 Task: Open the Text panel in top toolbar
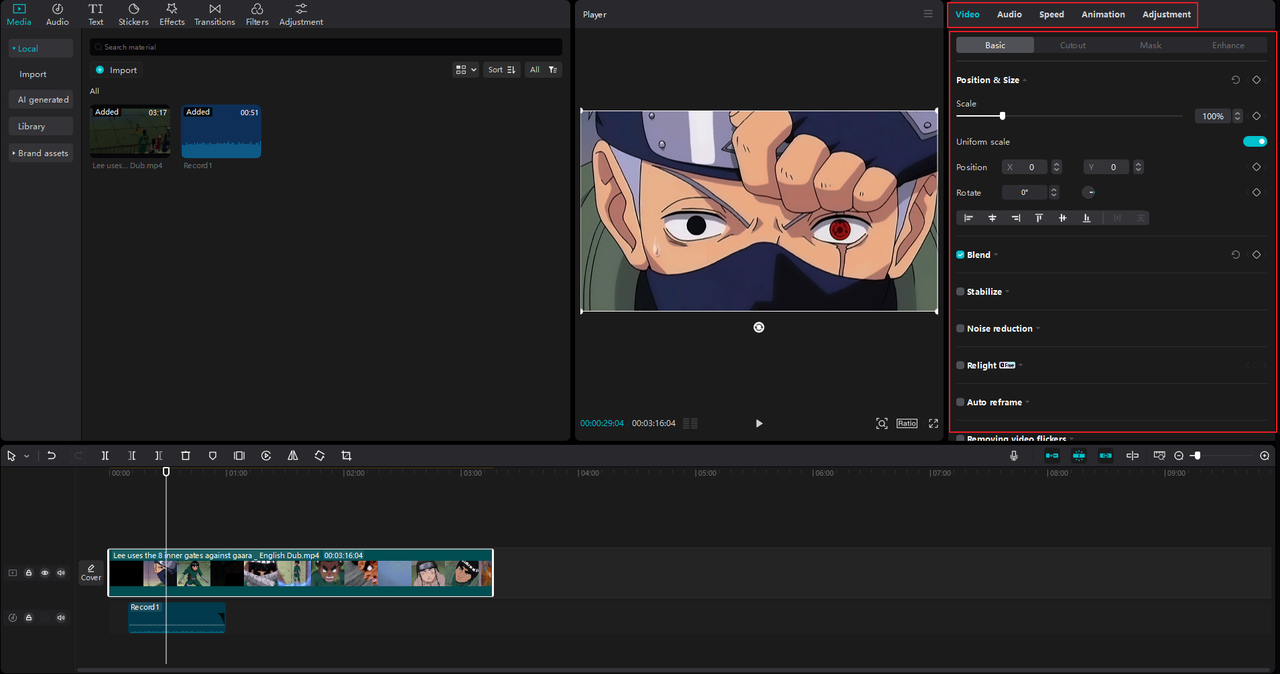95,14
